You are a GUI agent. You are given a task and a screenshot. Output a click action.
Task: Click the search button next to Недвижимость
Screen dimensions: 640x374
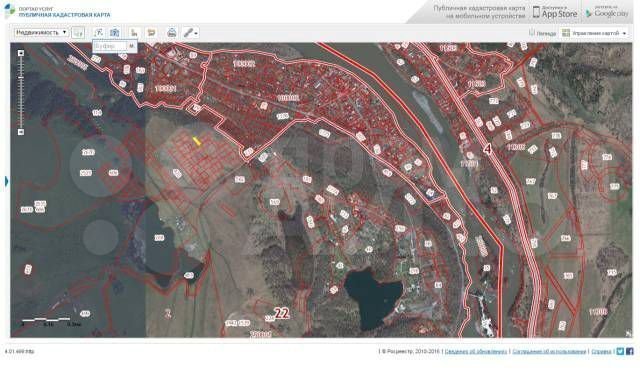coord(78,33)
